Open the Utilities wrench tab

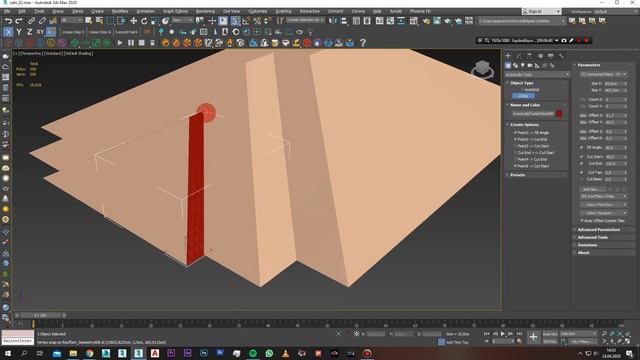coord(561,56)
